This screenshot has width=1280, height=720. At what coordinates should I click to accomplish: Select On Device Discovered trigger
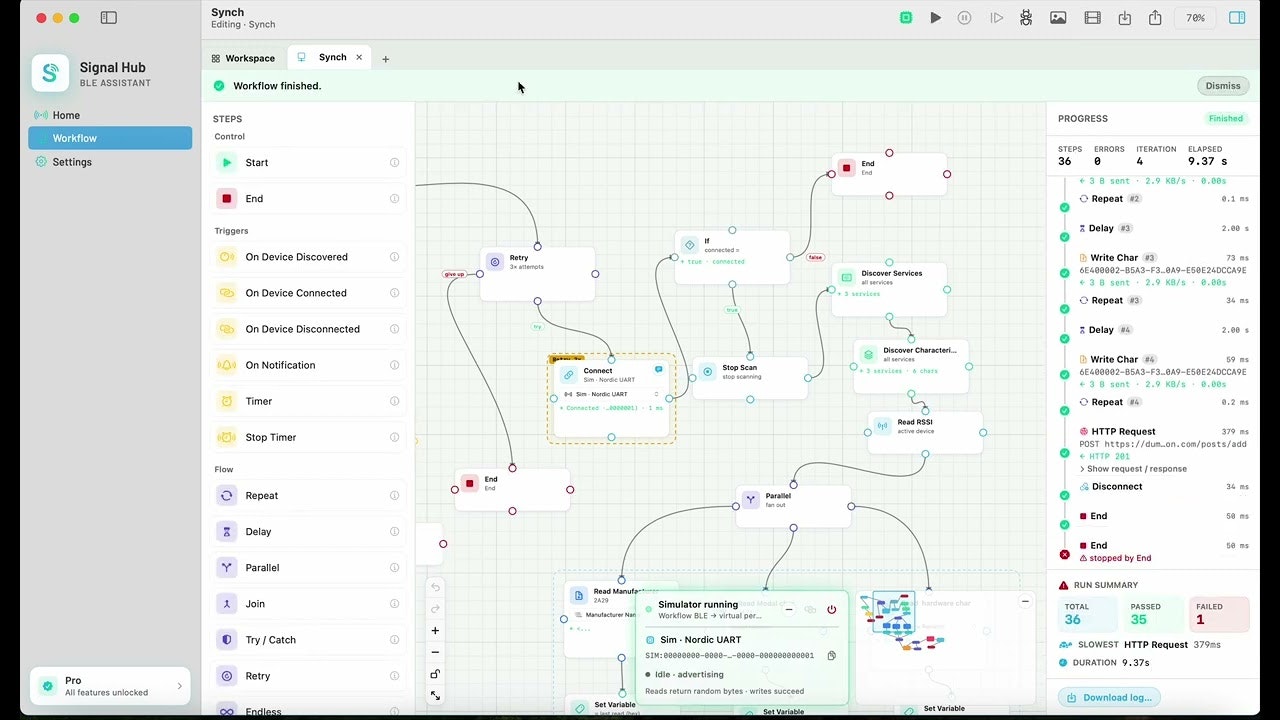(310, 257)
